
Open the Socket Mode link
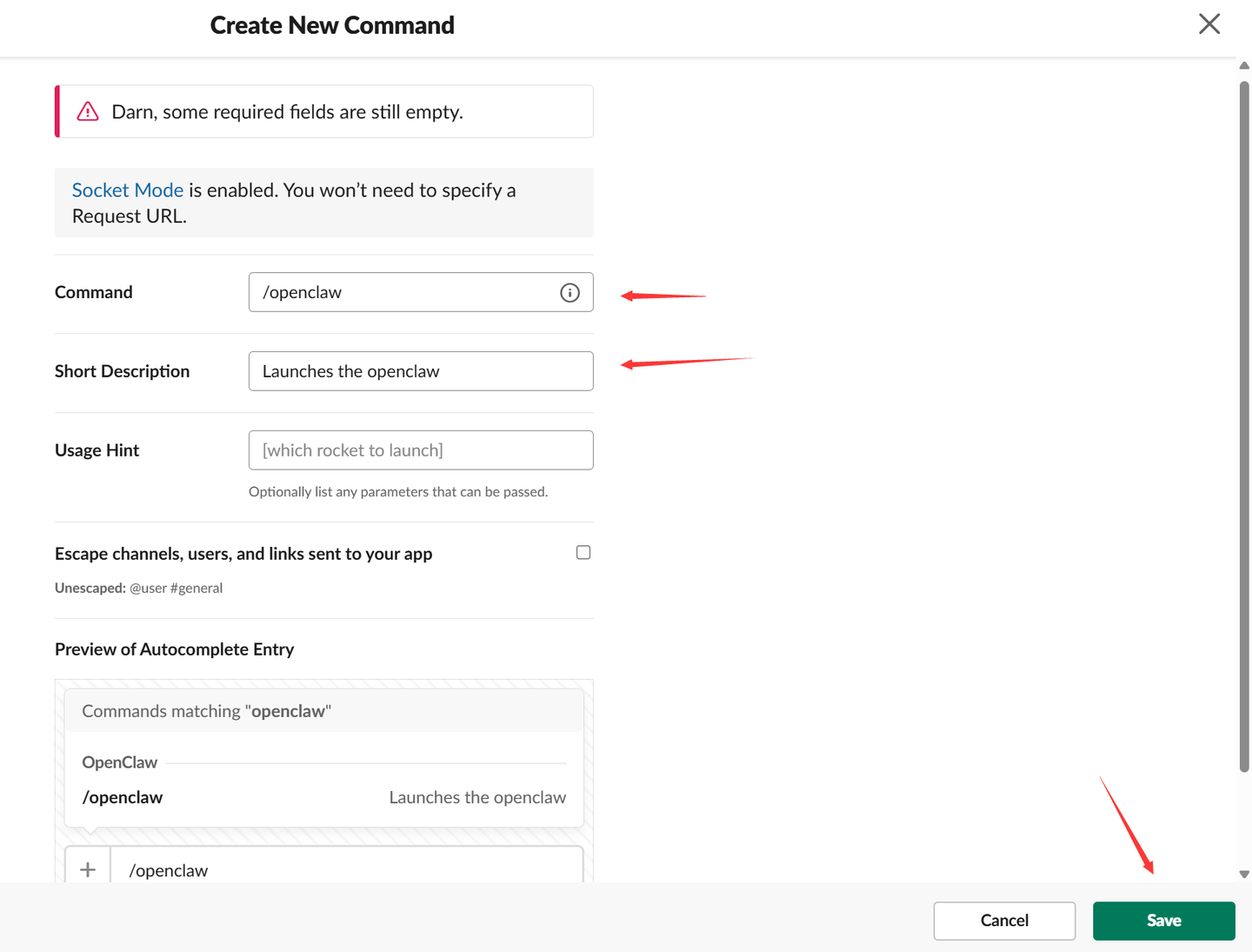128,190
